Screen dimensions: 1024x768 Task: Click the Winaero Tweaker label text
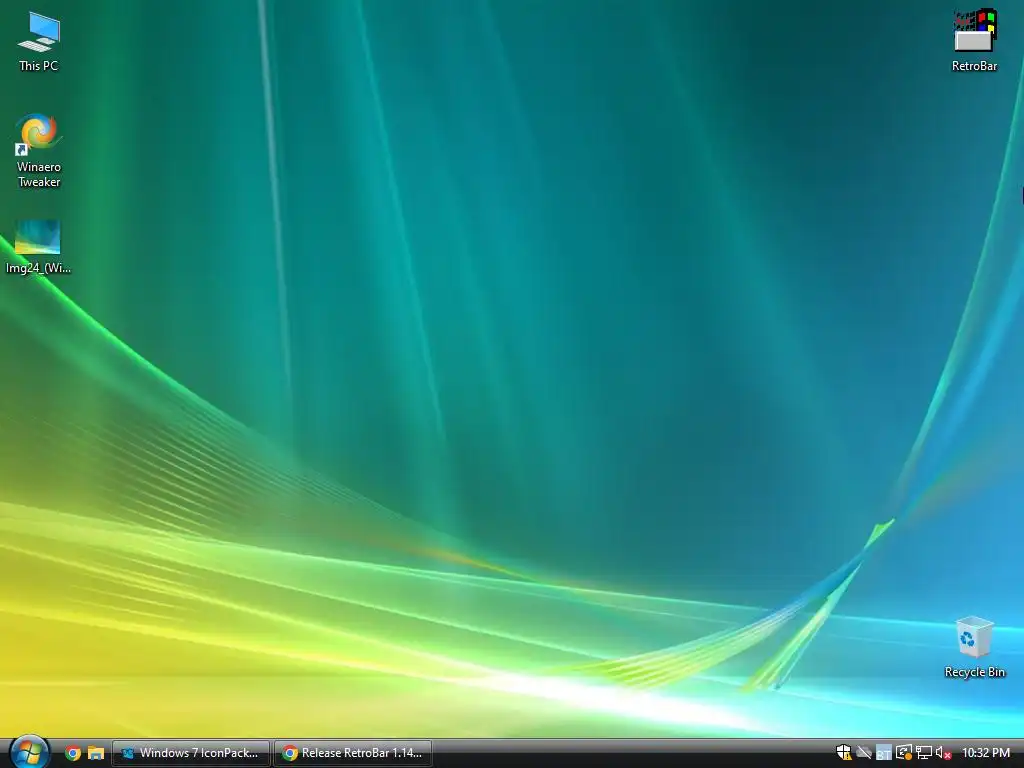[x=39, y=174]
